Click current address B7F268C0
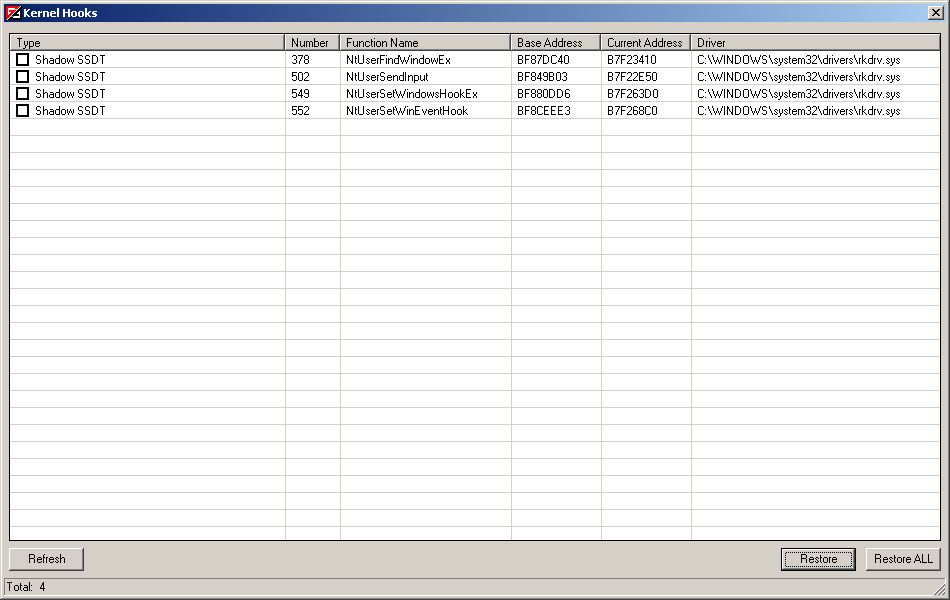Screen dimensions: 950x600 tap(633, 110)
